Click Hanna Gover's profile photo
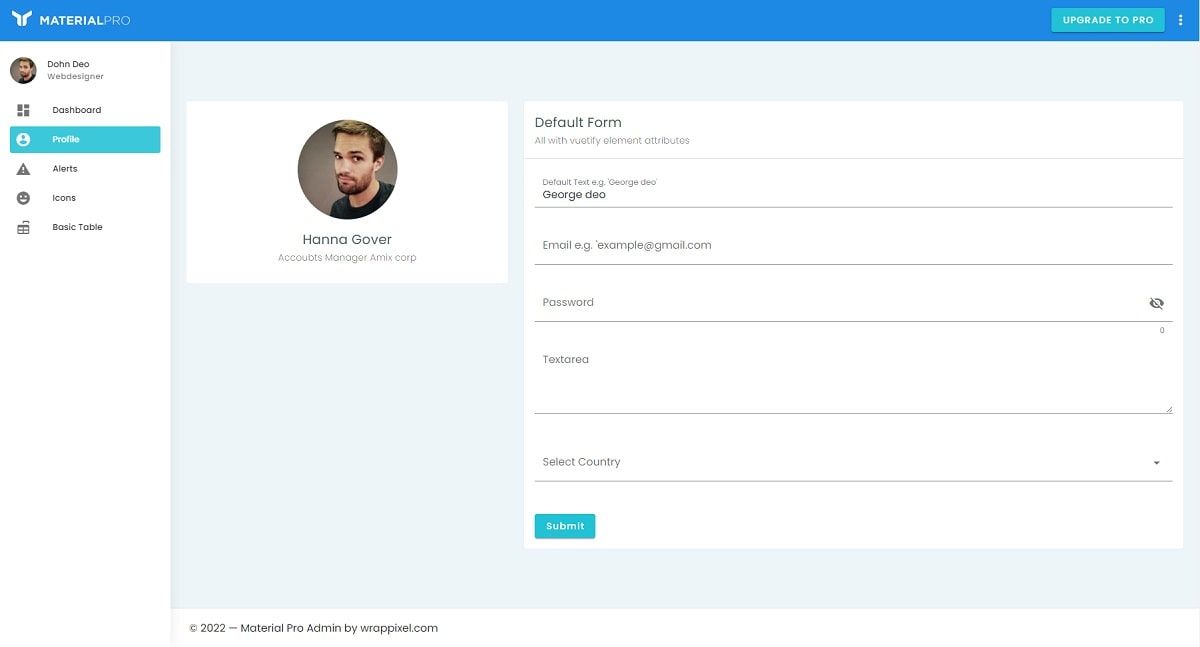This screenshot has width=1200, height=647. (x=347, y=170)
